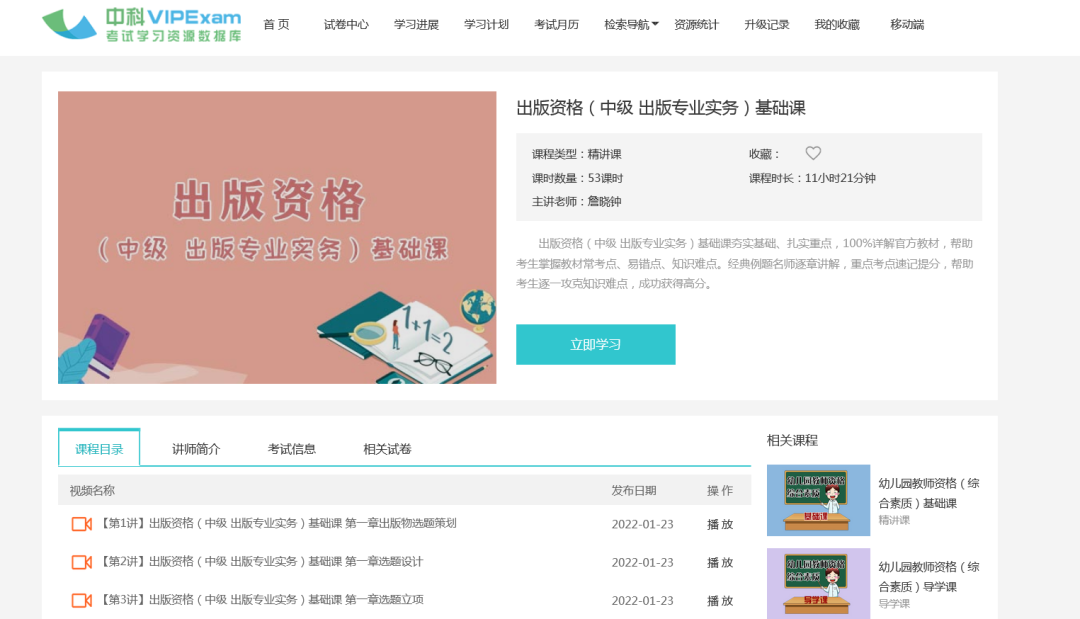
Task: Switch to the 讲师简介 tab
Action: click(196, 449)
